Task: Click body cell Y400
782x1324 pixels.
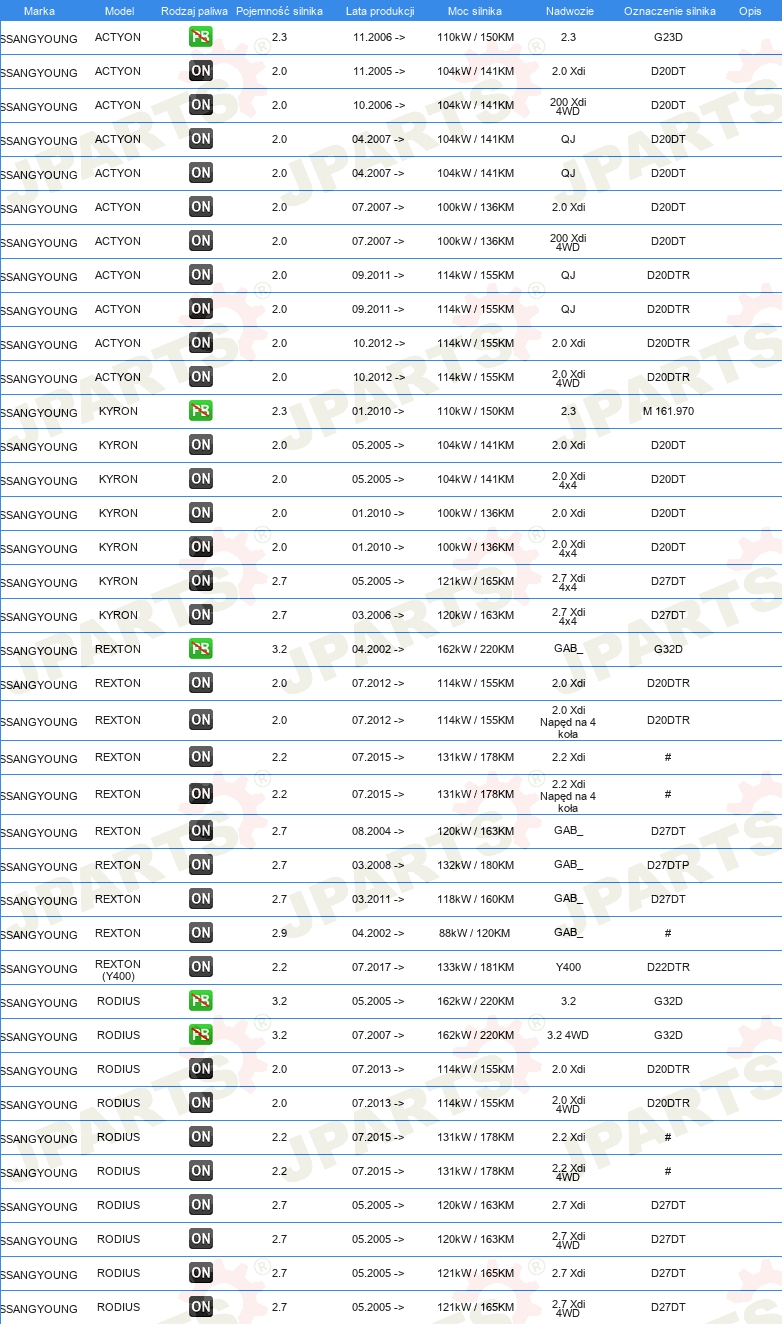Action: click(x=568, y=967)
